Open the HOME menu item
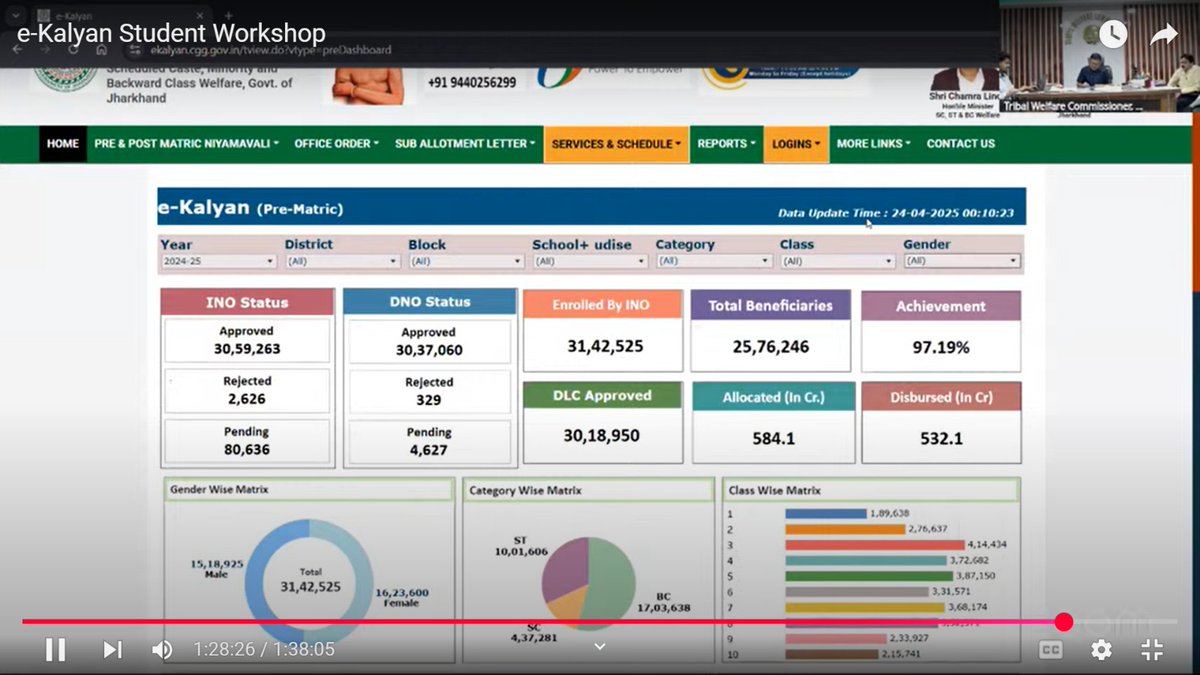Image resolution: width=1200 pixels, height=675 pixels. (62, 144)
